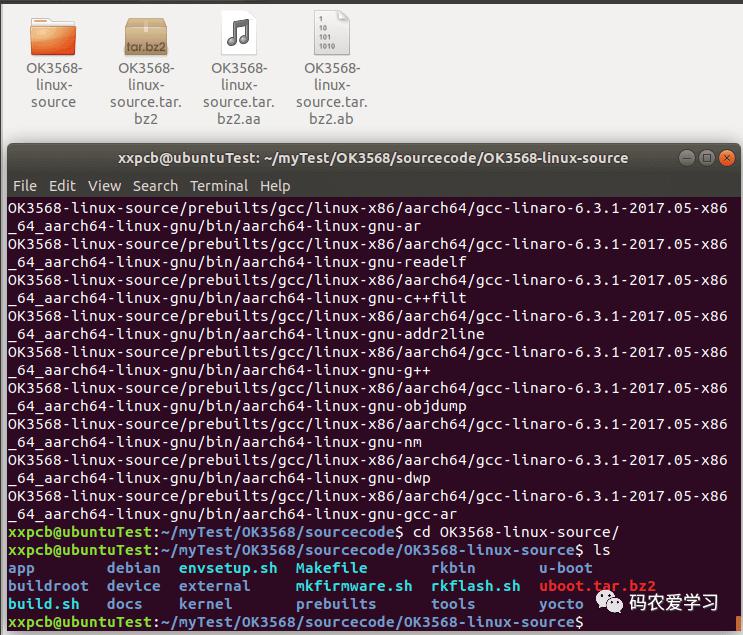Click the 'kernel' directory name
The width and height of the screenshot is (743, 635).
(x=205, y=604)
